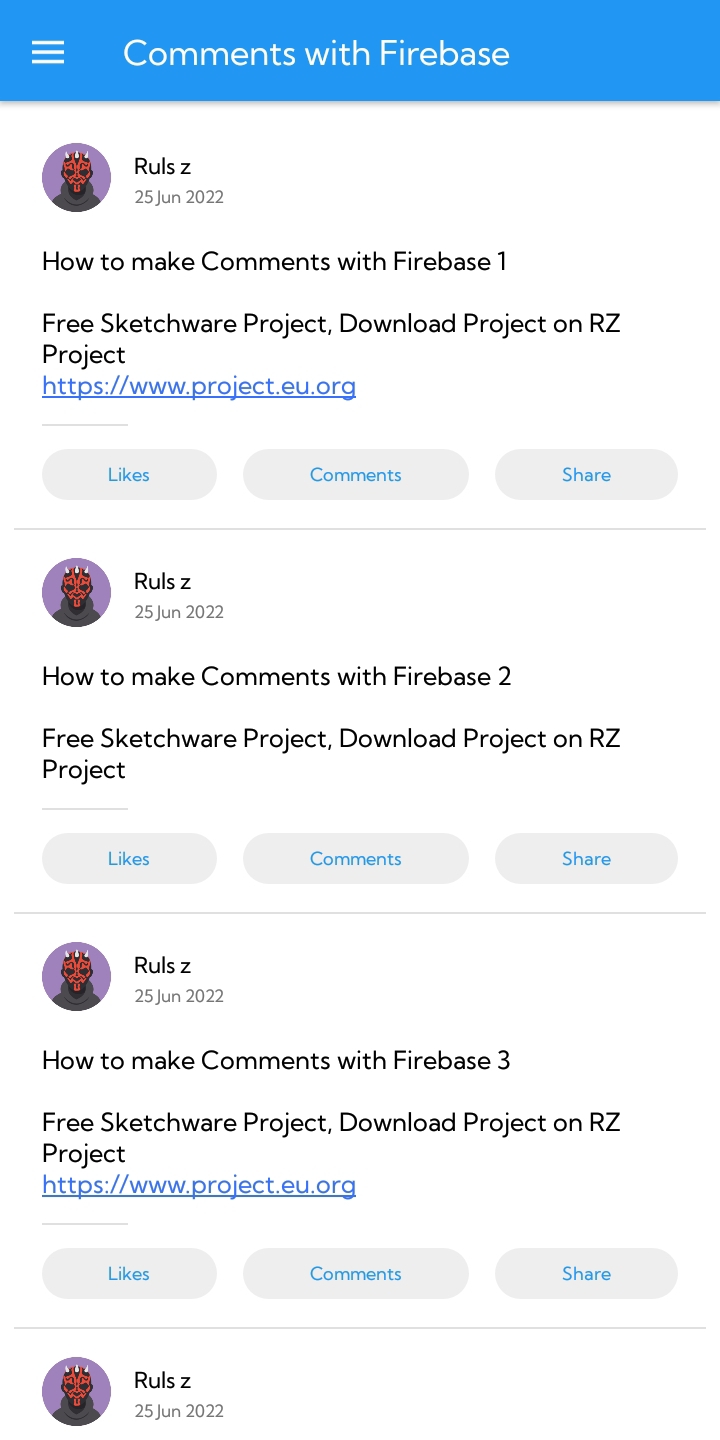The height and width of the screenshot is (1440, 720).
Task: Open the hamburger navigation menu
Action: click(48, 52)
